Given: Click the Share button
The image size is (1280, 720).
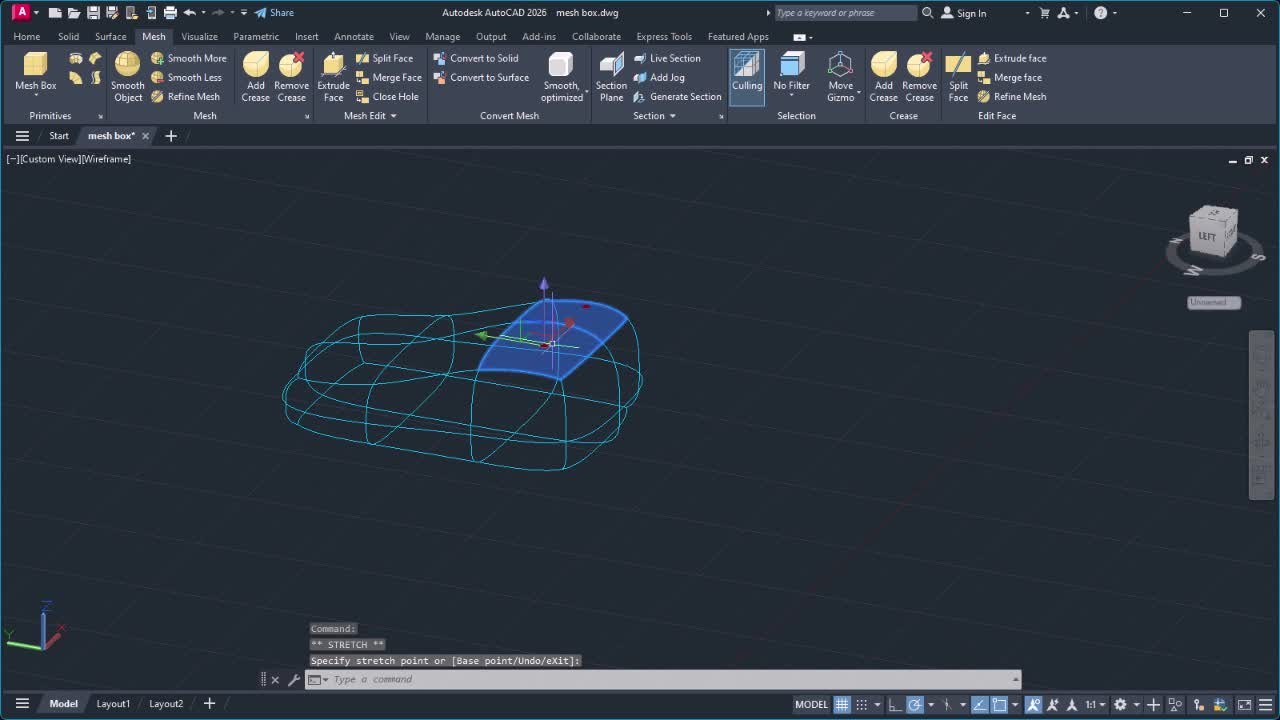Looking at the screenshot, I should (x=274, y=13).
